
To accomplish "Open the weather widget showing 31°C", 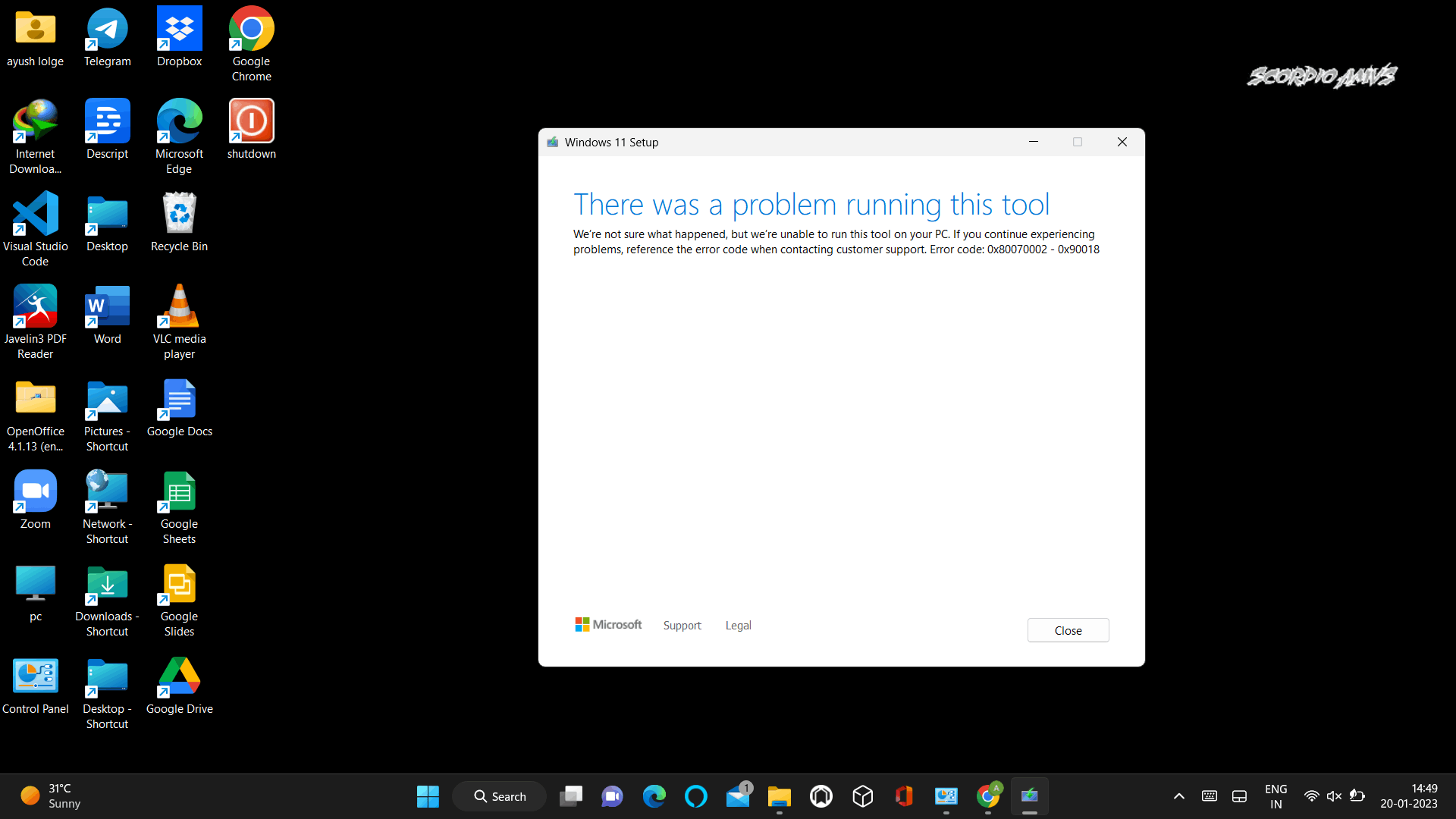I will (50, 796).
